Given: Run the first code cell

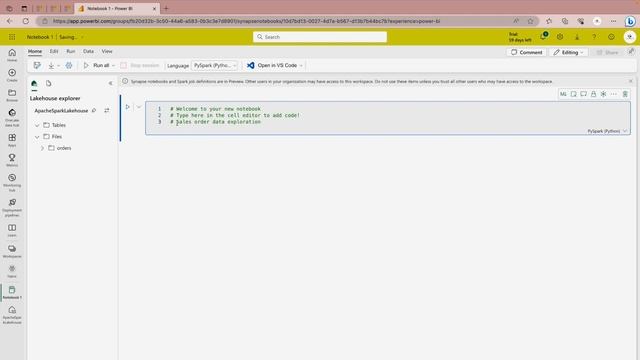Looking at the screenshot, I should coord(127,107).
